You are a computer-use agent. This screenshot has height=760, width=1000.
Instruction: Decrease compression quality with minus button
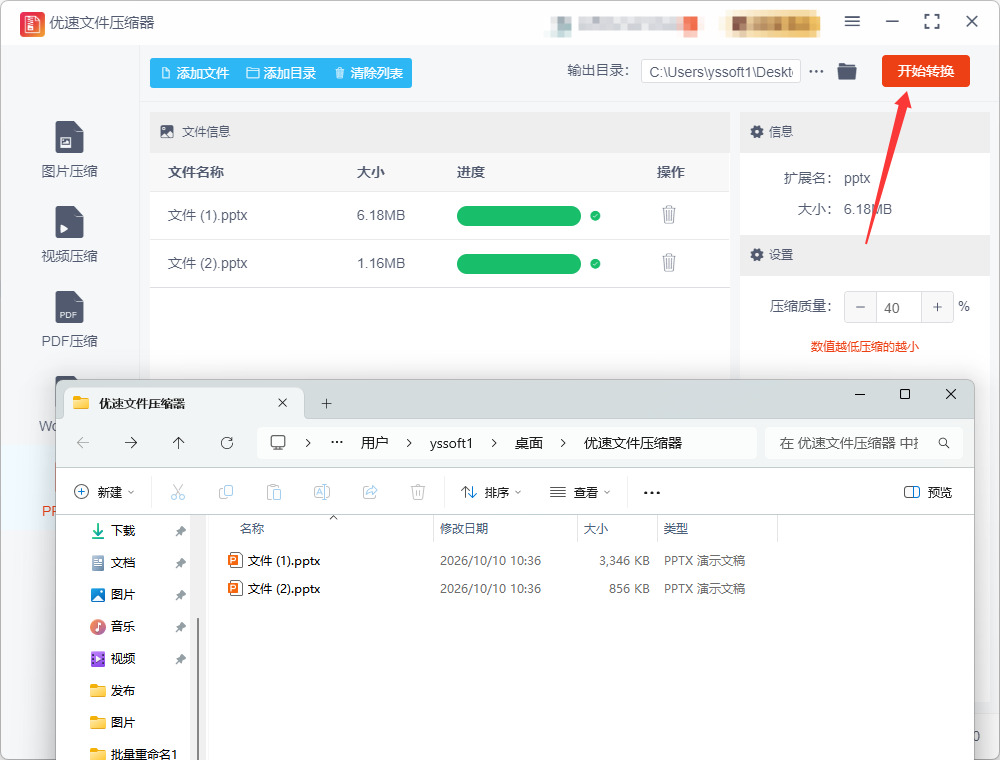point(860,307)
